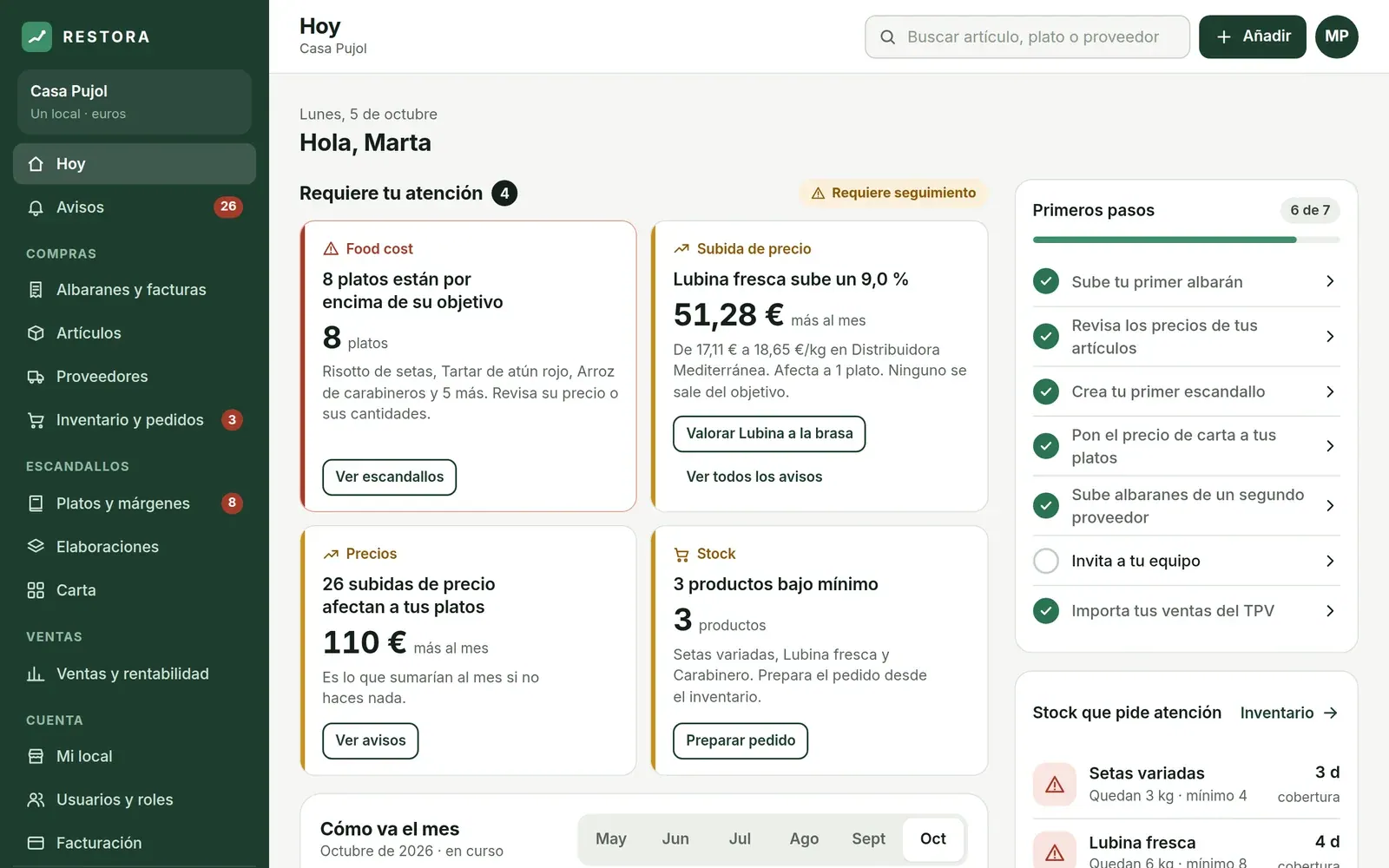The width and height of the screenshot is (1389, 868).
Task: Mark Invita a tu equipo circle
Action: [x=1046, y=561]
